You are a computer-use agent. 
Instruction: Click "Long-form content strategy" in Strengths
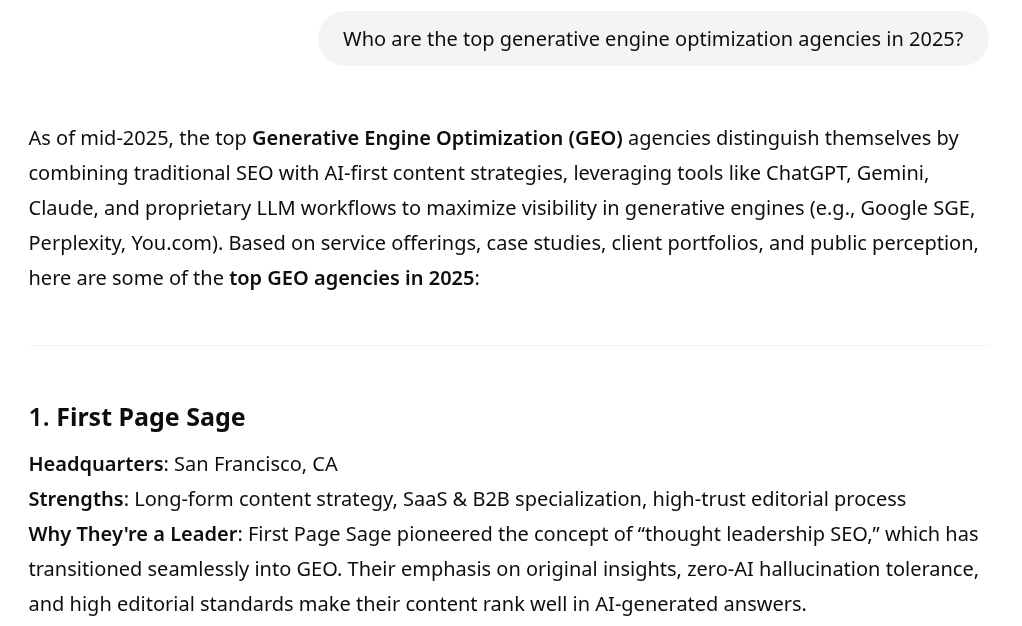[263, 499]
